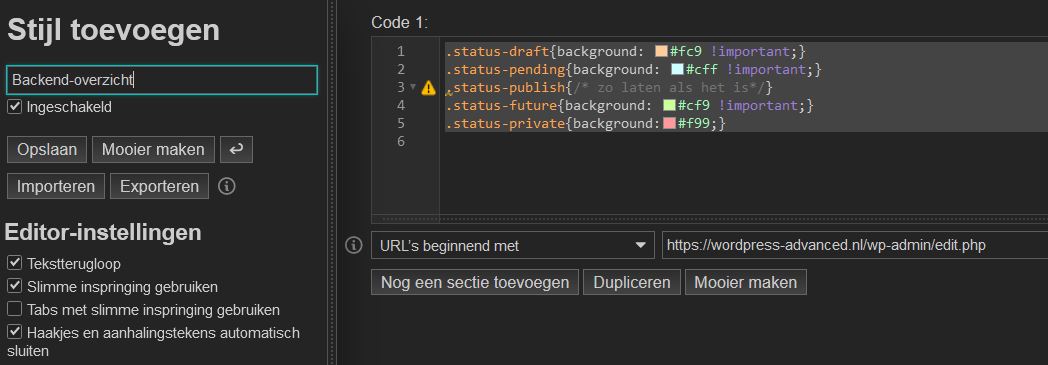
Task: Click the wrap-lines arrow button next to Mooier maken
Action: coord(237,150)
